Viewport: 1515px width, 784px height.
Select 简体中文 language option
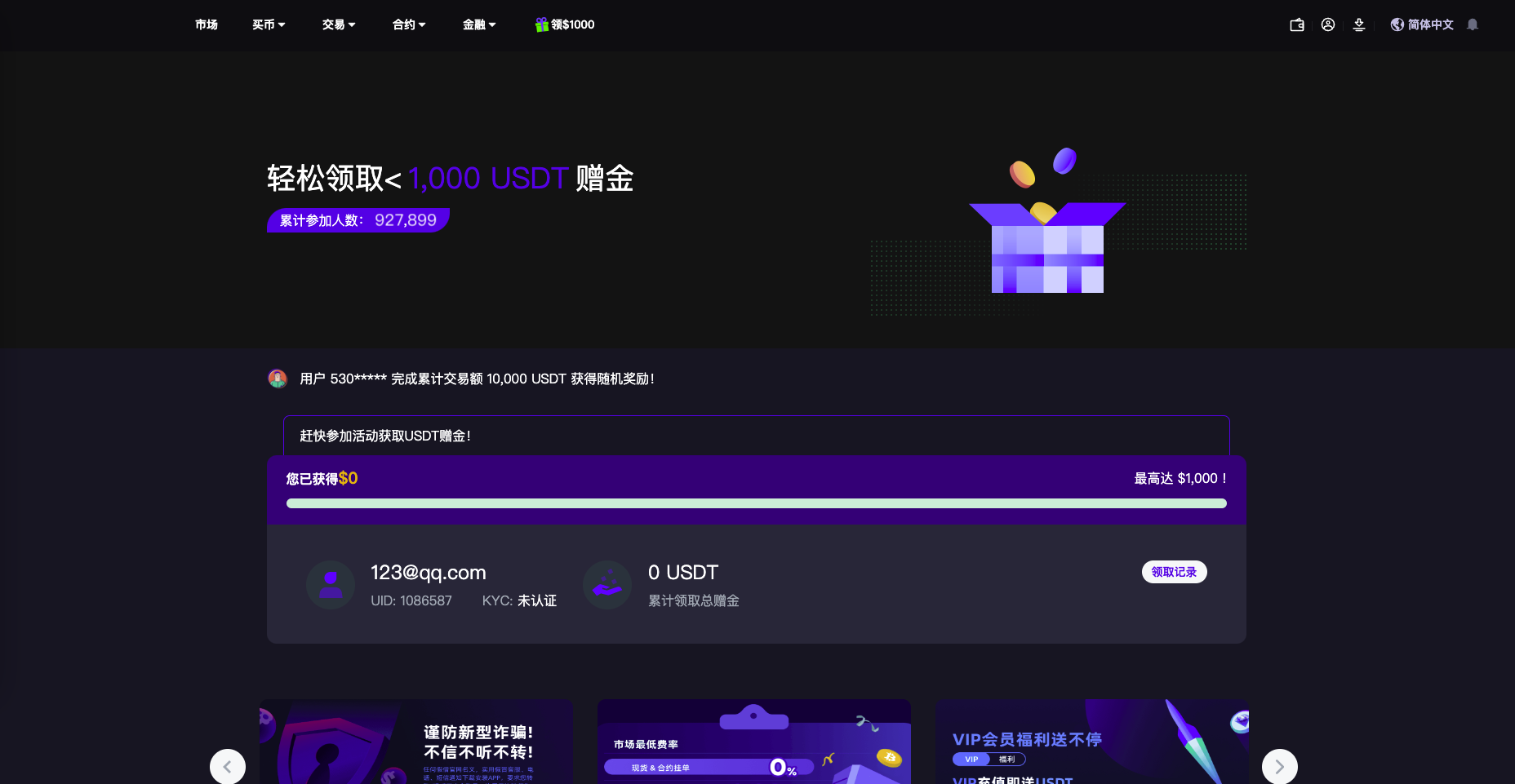1430,25
